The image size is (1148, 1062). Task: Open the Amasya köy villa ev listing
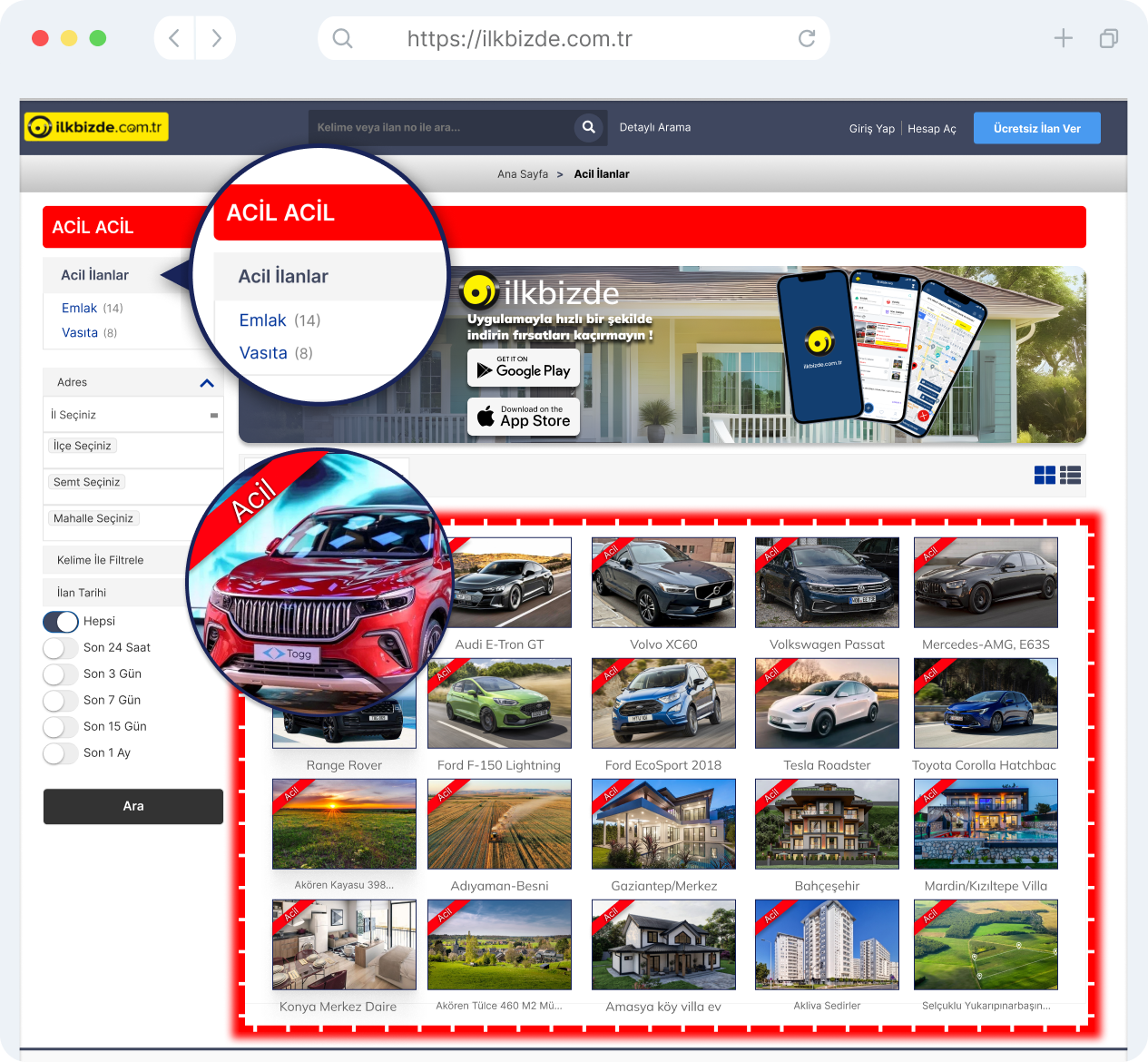663,945
